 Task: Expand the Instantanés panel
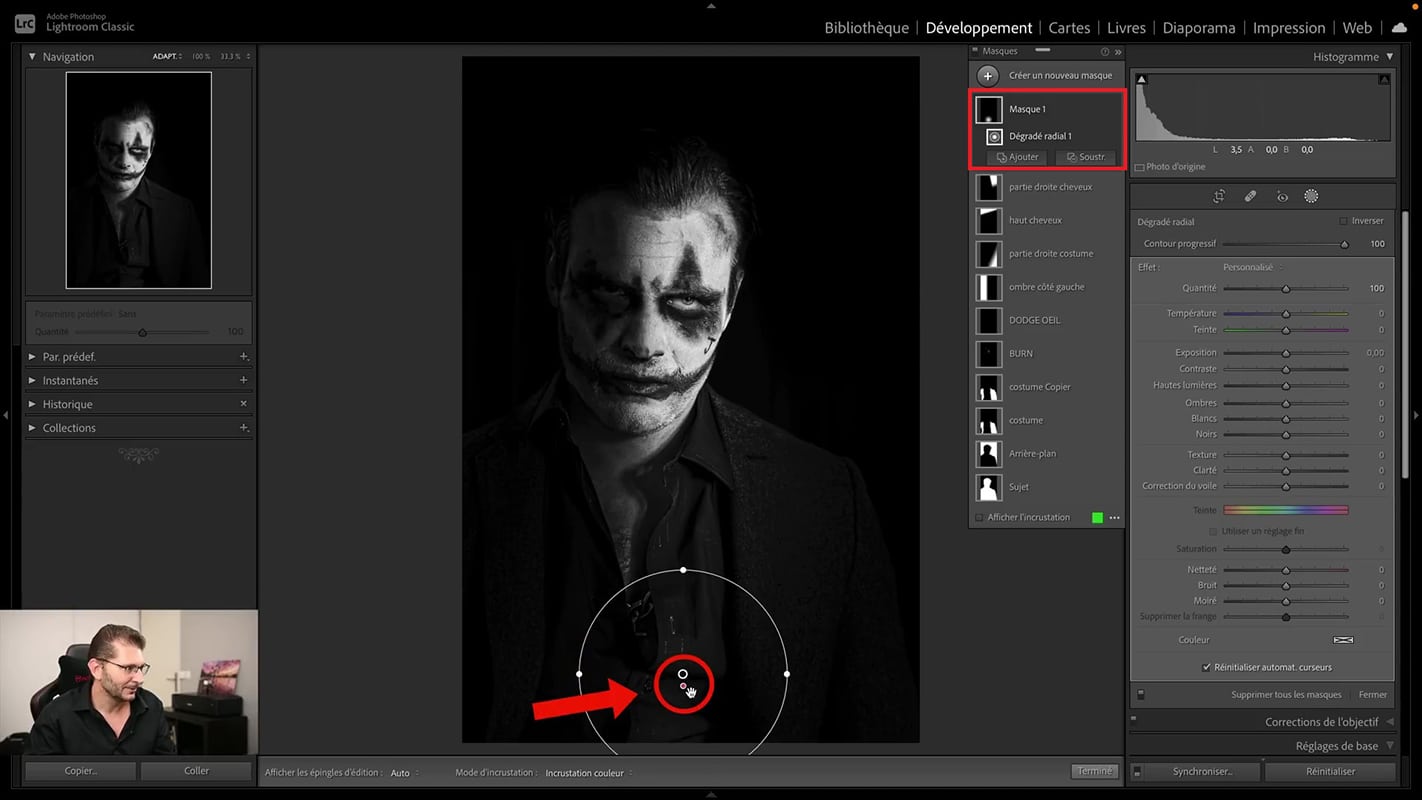tap(32, 381)
